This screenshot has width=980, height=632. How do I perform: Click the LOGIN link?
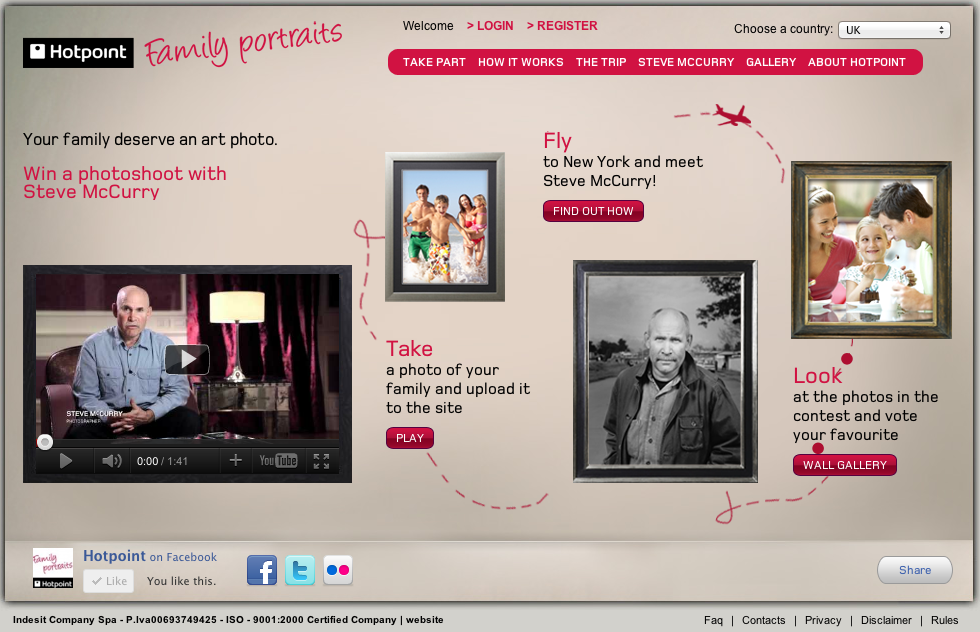click(x=490, y=26)
